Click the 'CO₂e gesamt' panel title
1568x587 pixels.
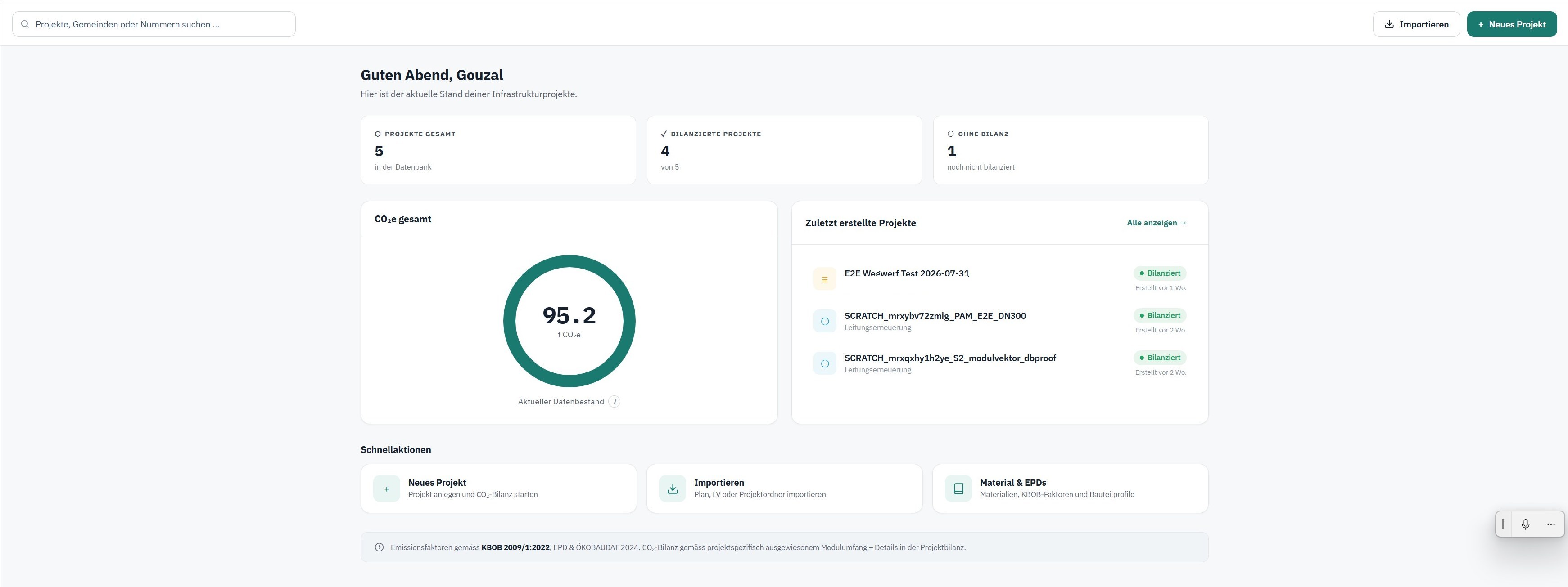(403, 219)
